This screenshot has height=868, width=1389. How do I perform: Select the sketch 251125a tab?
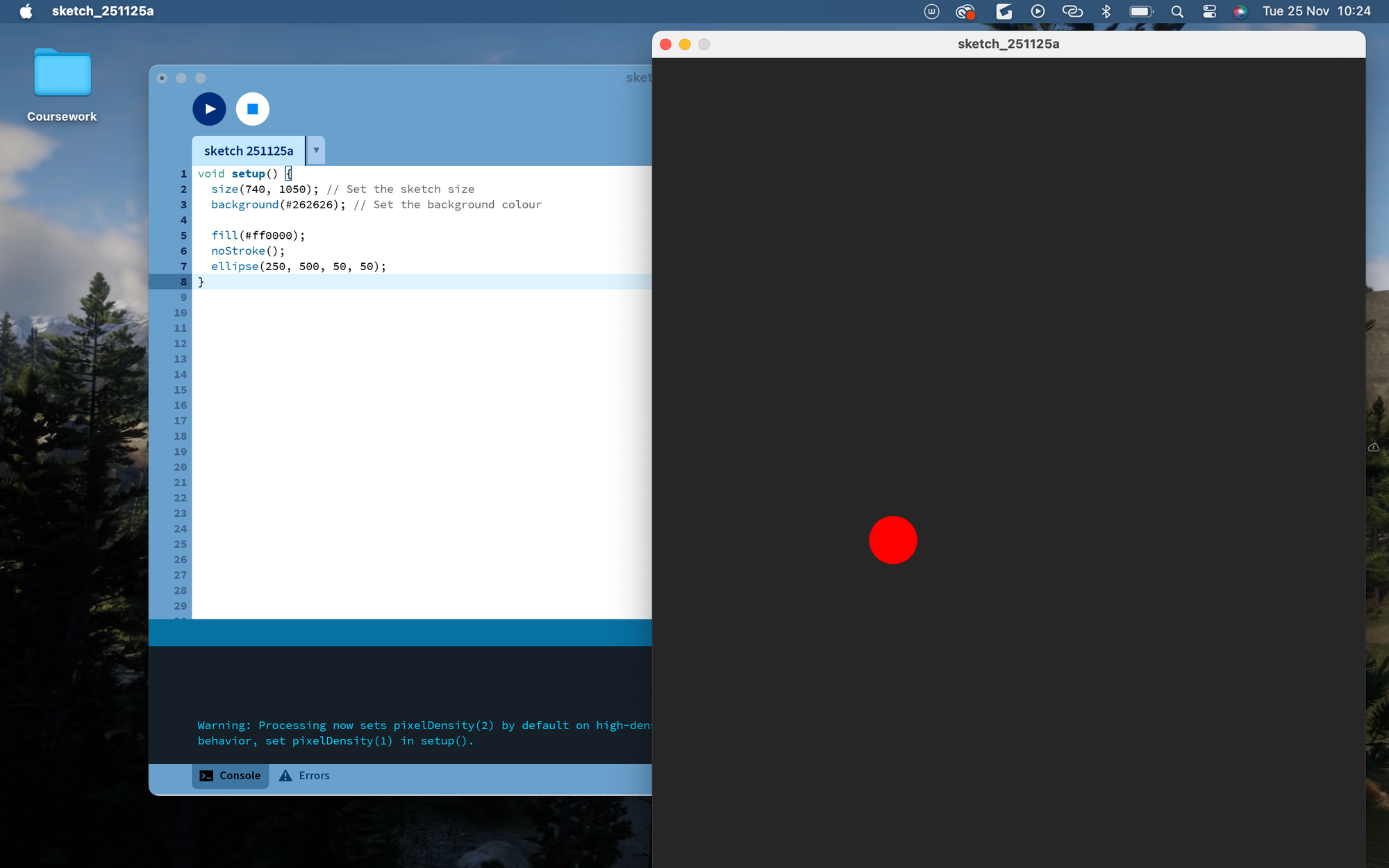point(249,151)
